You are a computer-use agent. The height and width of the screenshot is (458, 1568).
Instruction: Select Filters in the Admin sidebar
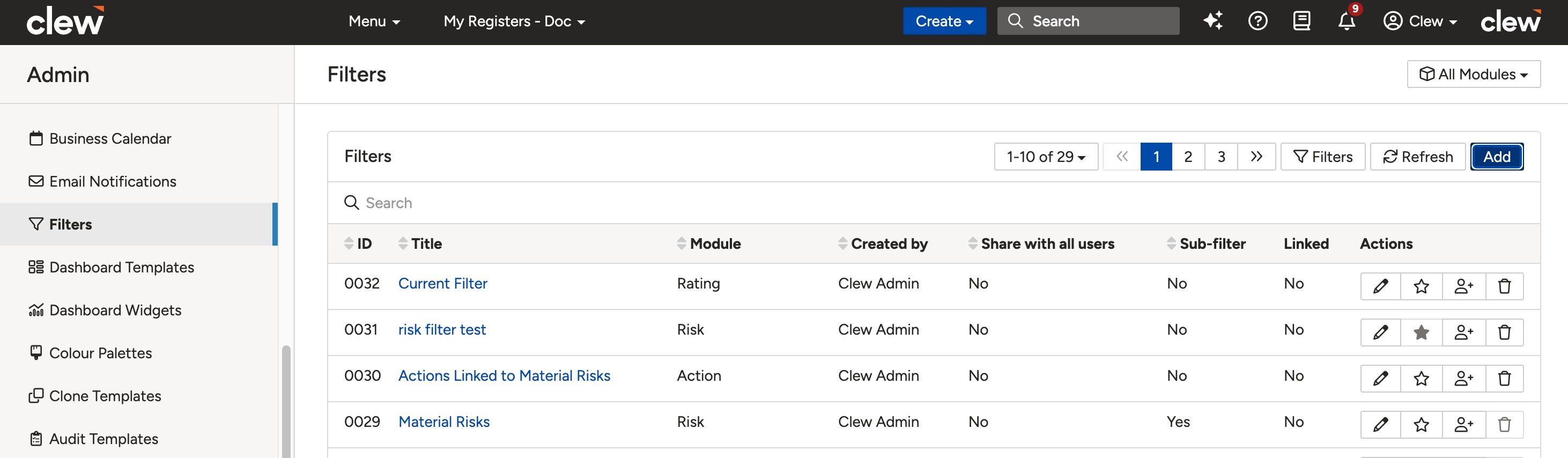coord(139,224)
